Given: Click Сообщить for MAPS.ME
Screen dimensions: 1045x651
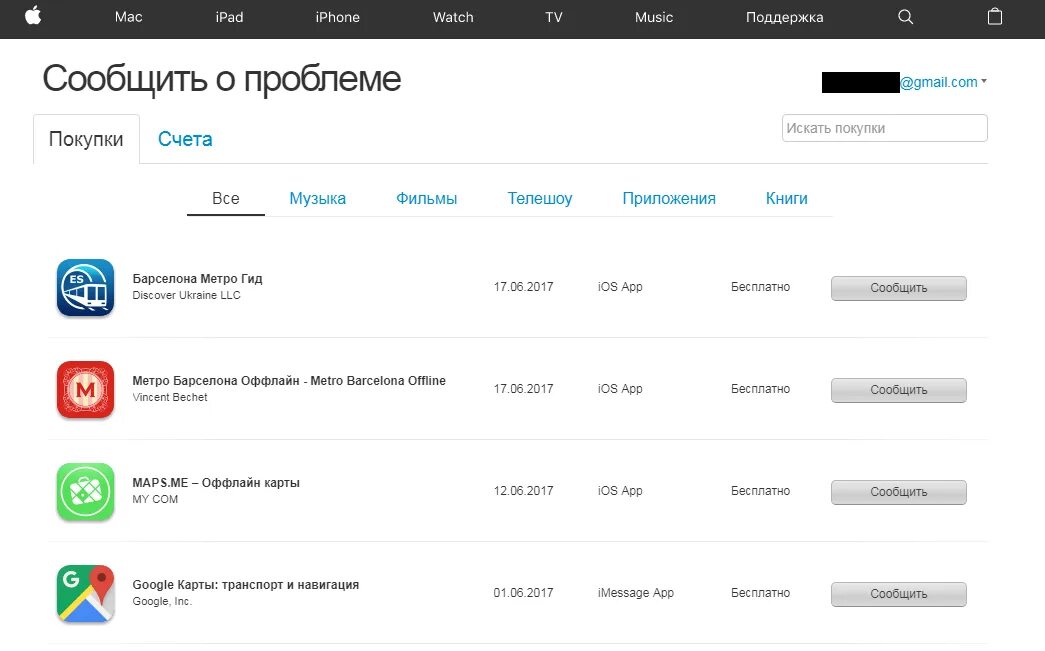Looking at the screenshot, I should [898, 492].
